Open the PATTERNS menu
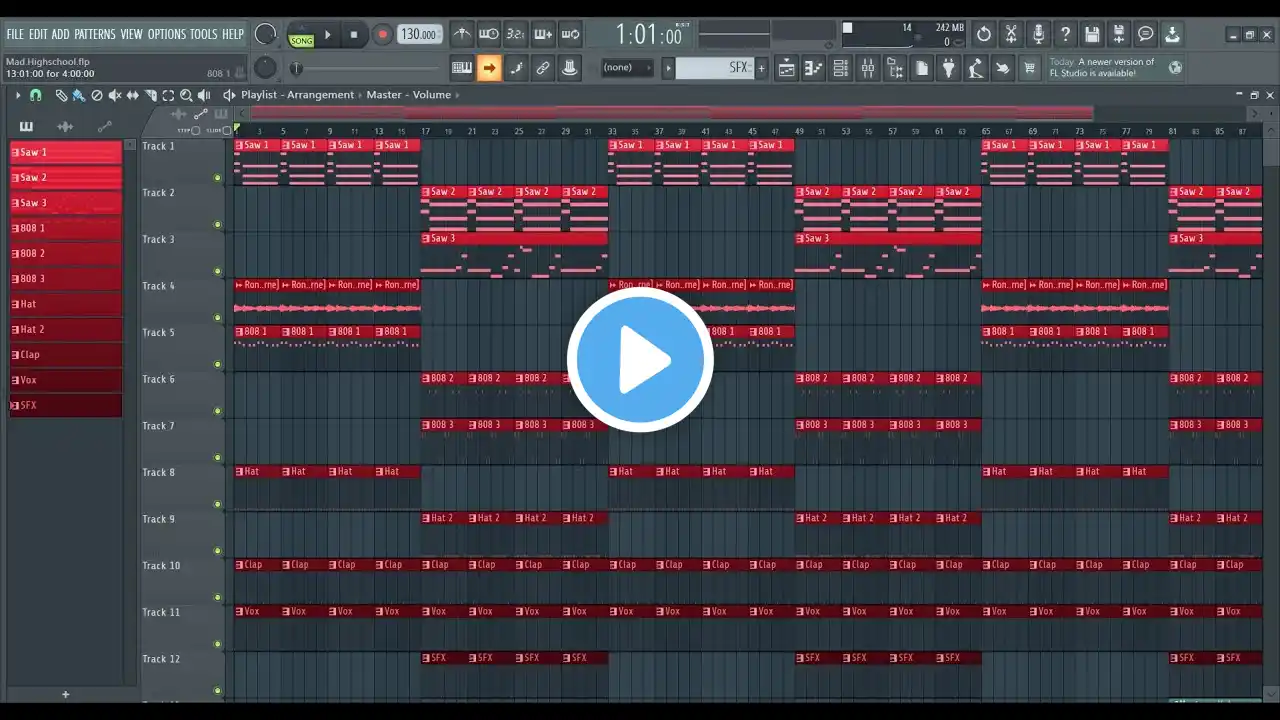The height and width of the screenshot is (720, 1280). [94, 34]
